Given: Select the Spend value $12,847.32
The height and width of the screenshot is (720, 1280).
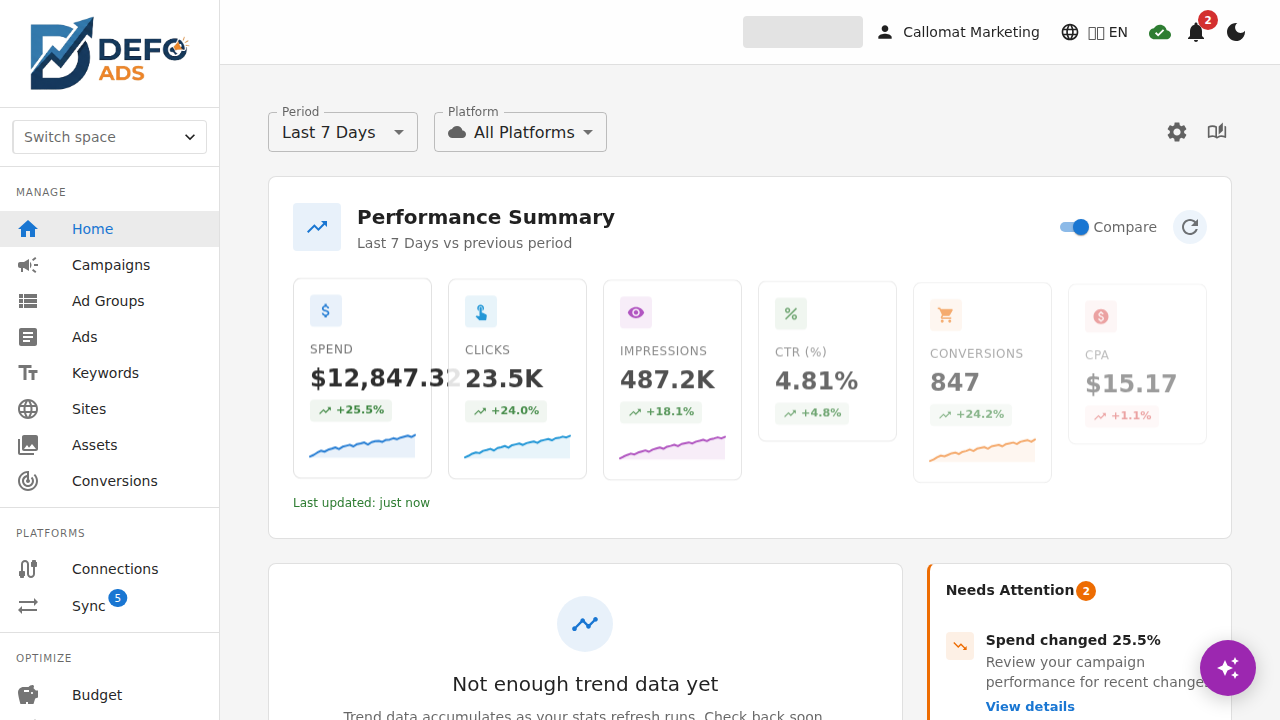Looking at the screenshot, I should [x=385, y=378].
